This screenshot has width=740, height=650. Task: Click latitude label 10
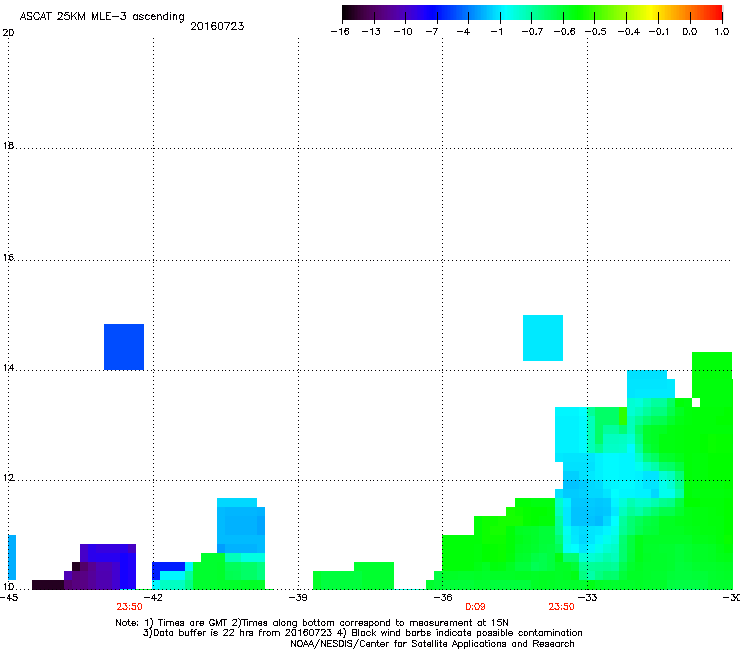click(x=8, y=587)
